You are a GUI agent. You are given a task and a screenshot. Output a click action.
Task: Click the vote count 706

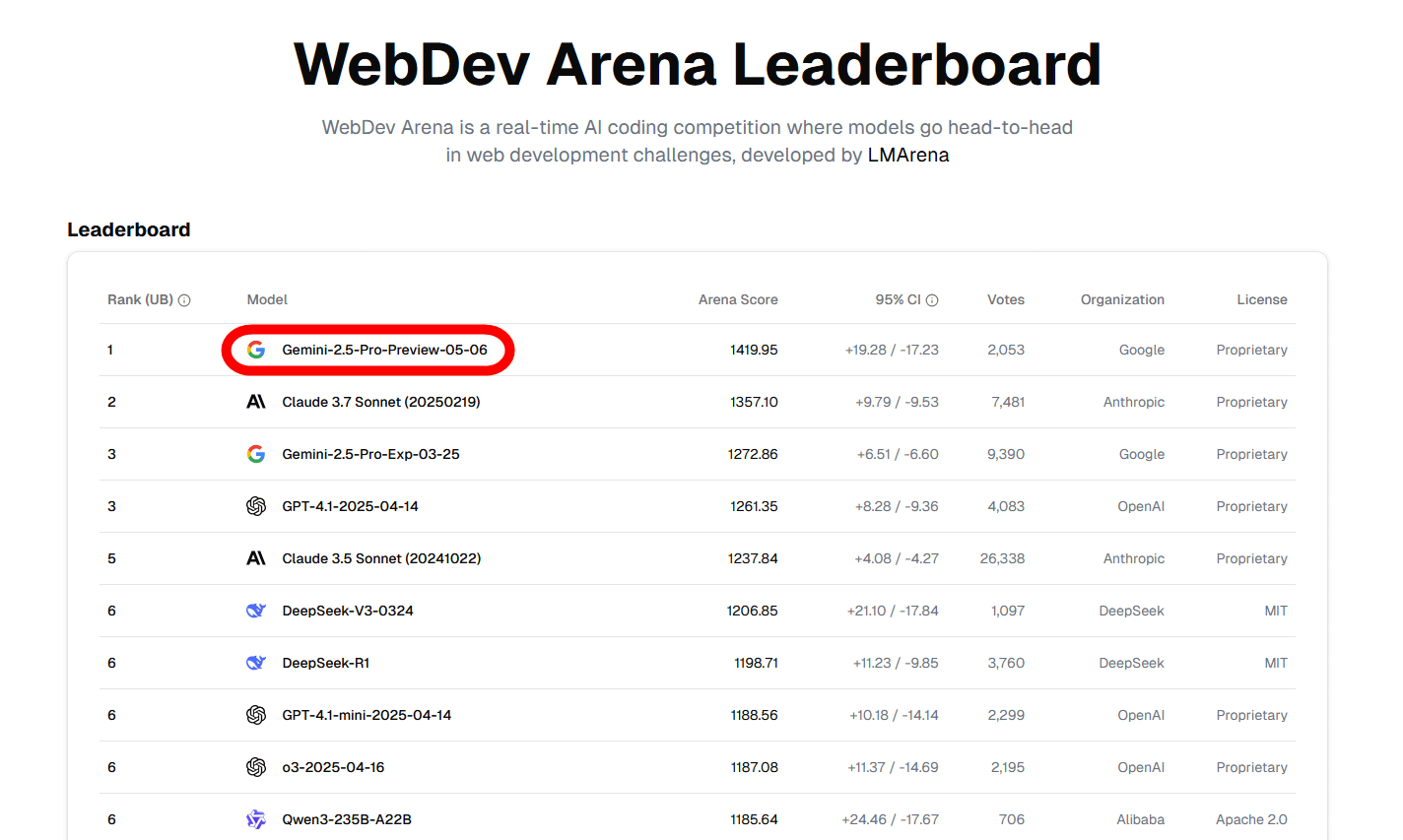1012,819
